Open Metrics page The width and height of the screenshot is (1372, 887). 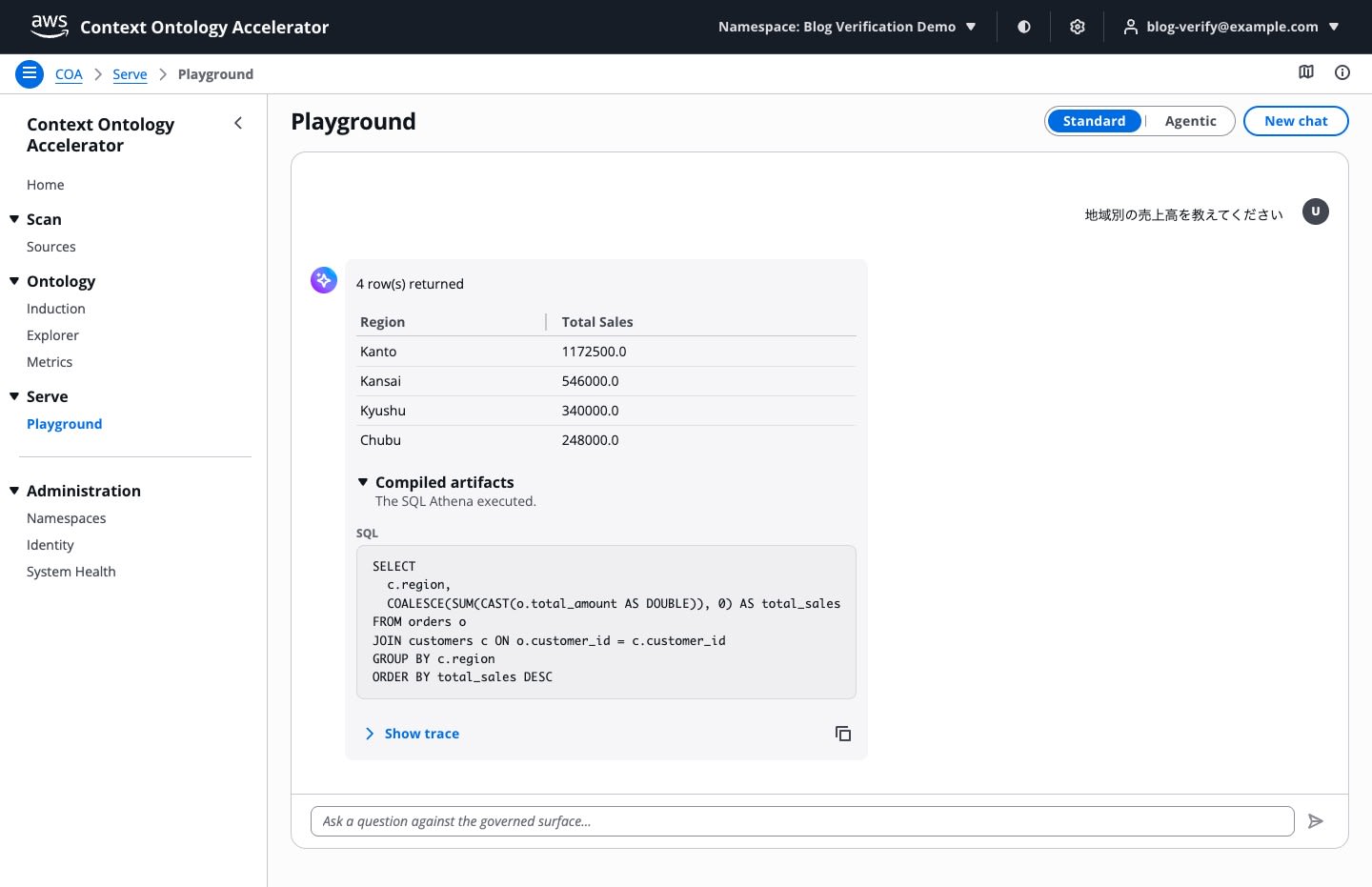[50, 362]
